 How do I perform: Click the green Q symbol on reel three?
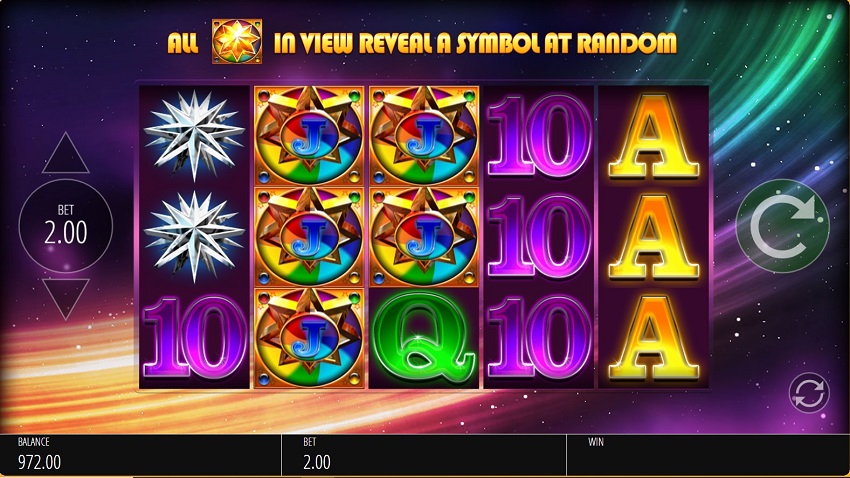[424, 338]
